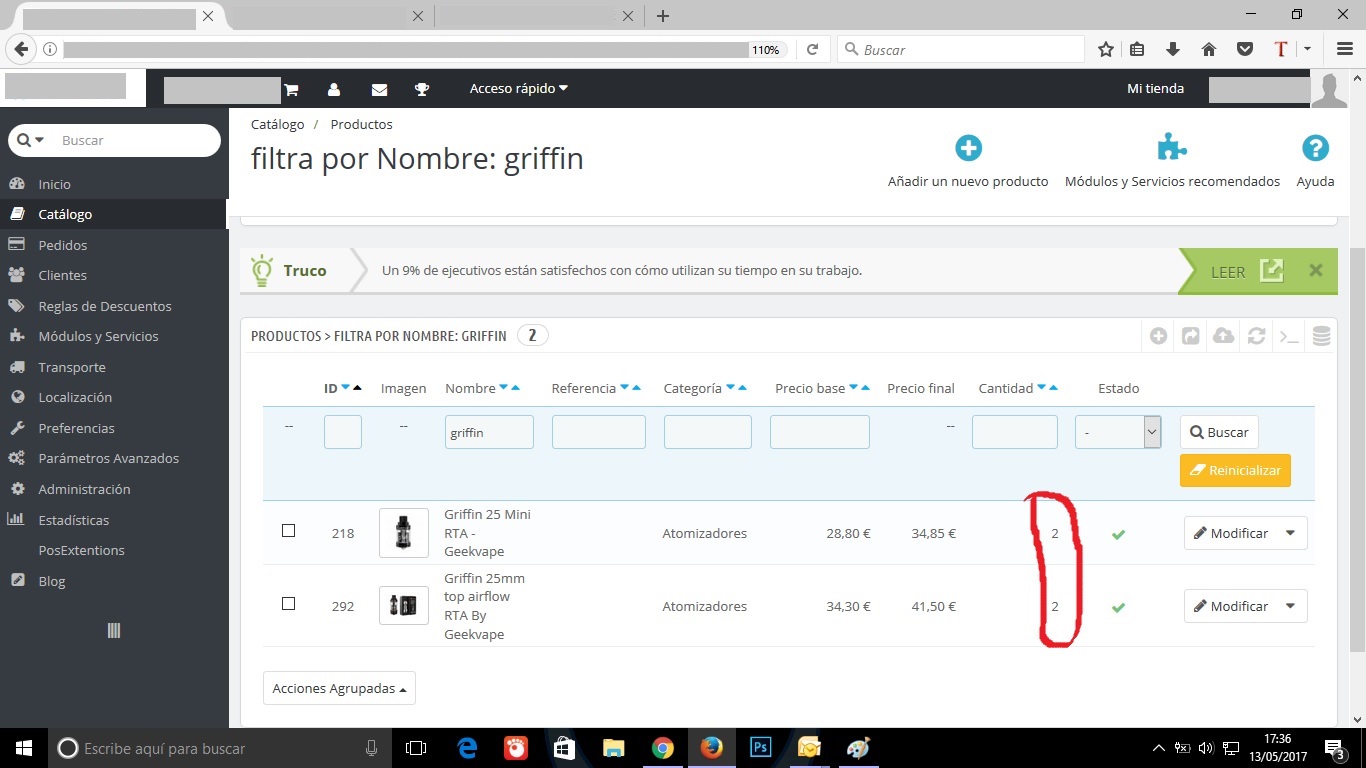Toggle enabled status check for product 292

[x=1118, y=607]
